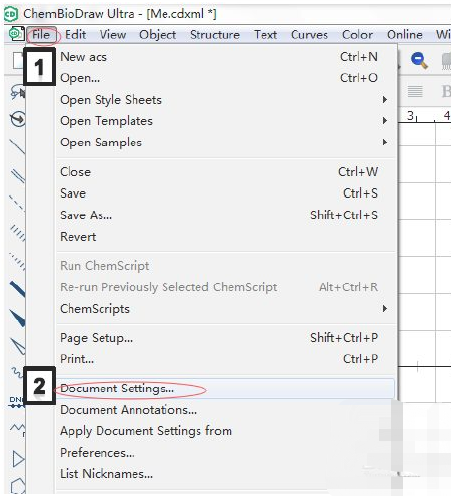The image size is (451, 496).
Task: Open Document Annotations... entry
Action: [225, 410]
